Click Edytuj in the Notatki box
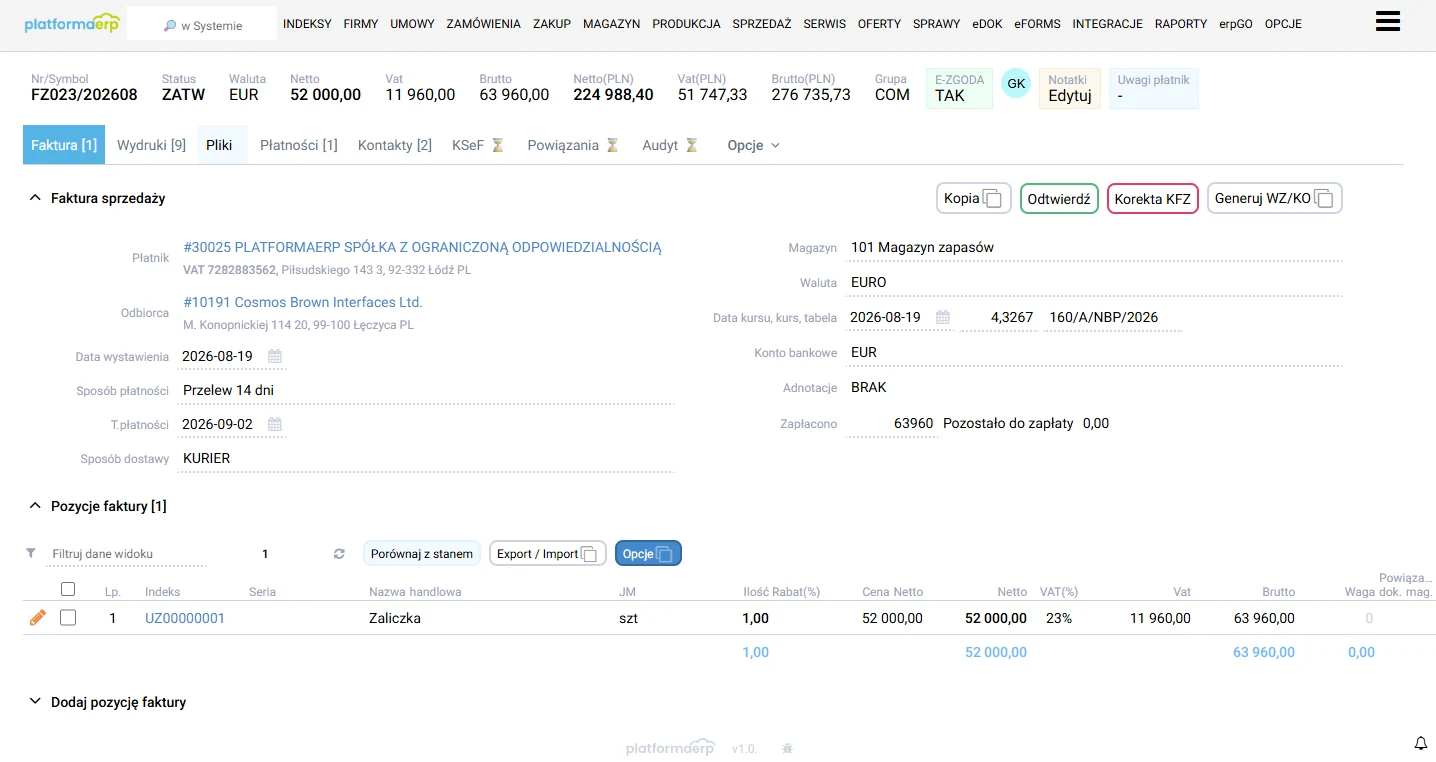 (1070, 96)
